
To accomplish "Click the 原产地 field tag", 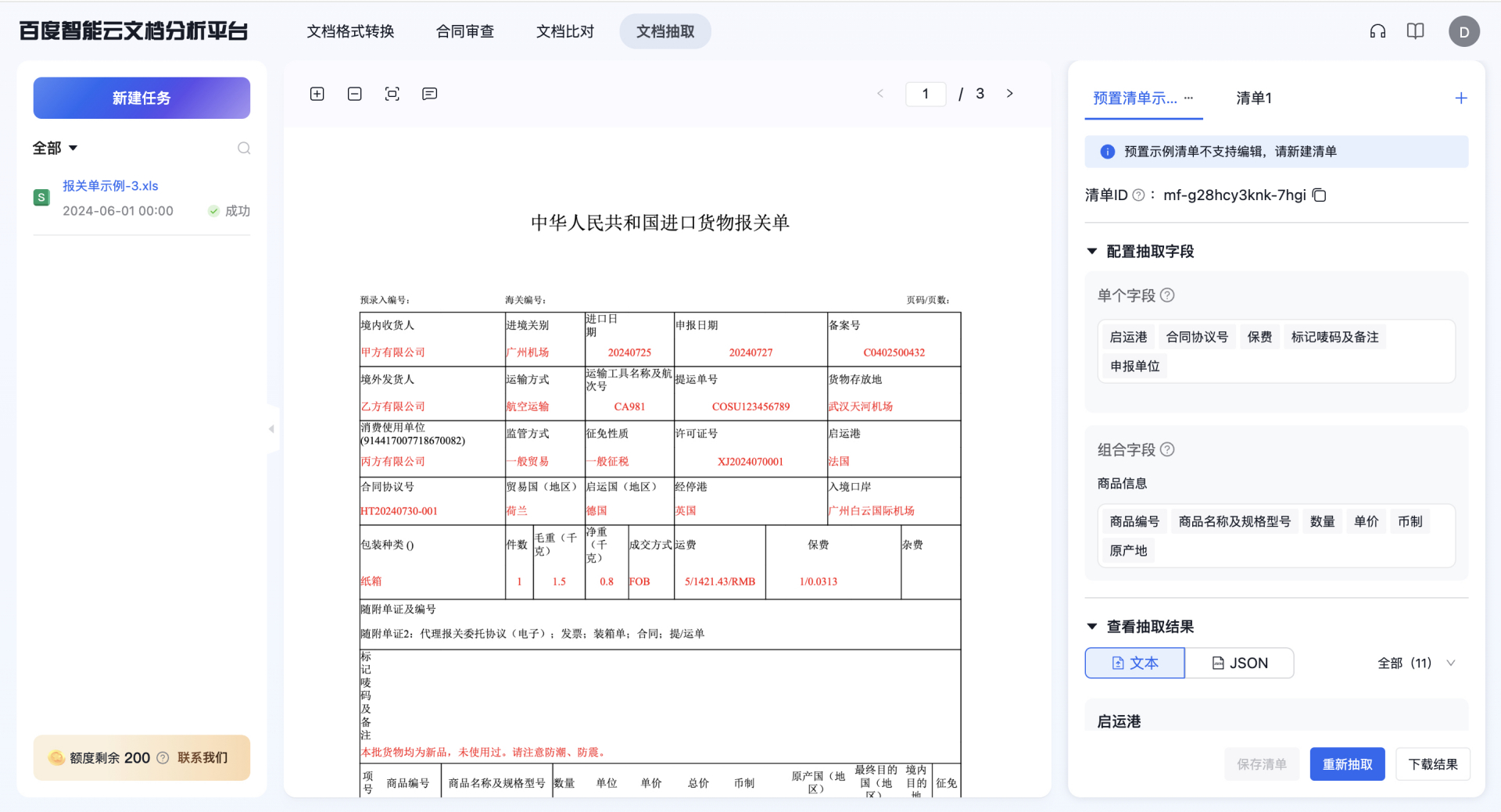I will pos(1128,550).
